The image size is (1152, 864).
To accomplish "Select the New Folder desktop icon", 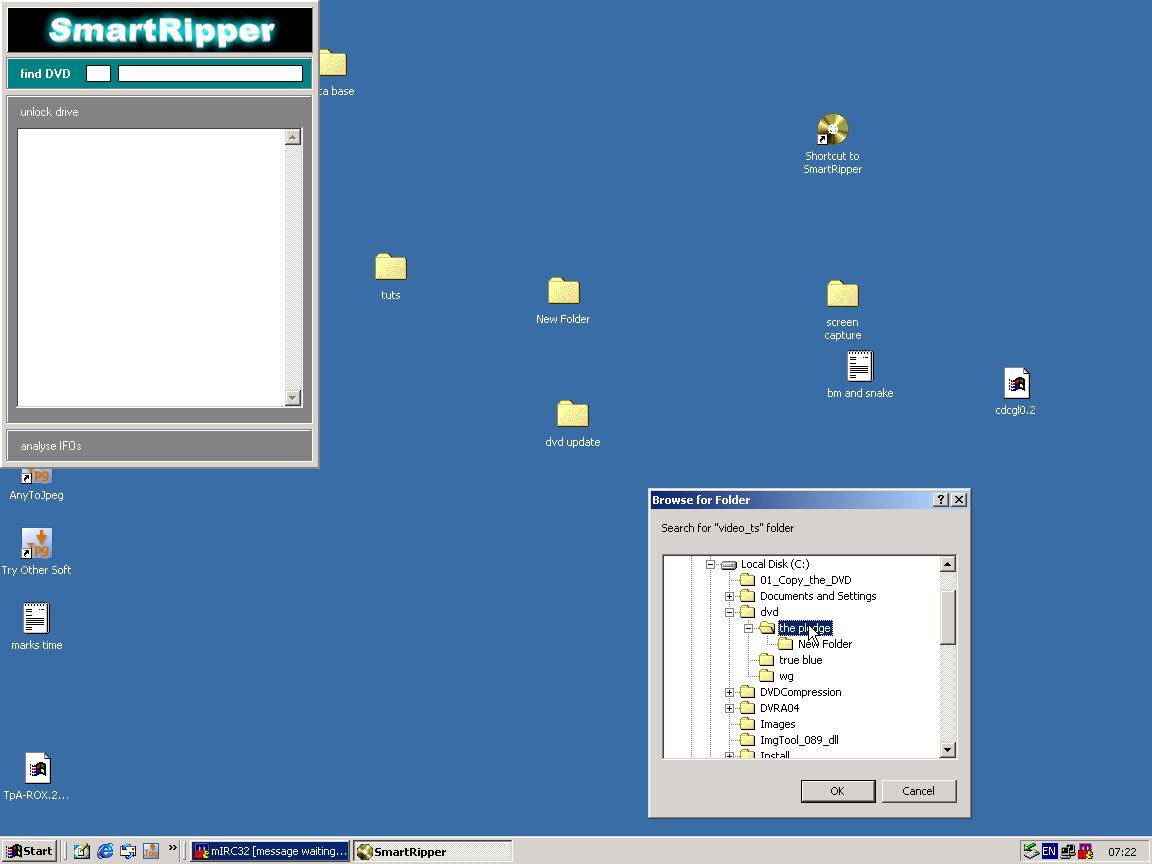I will (x=563, y=300).
